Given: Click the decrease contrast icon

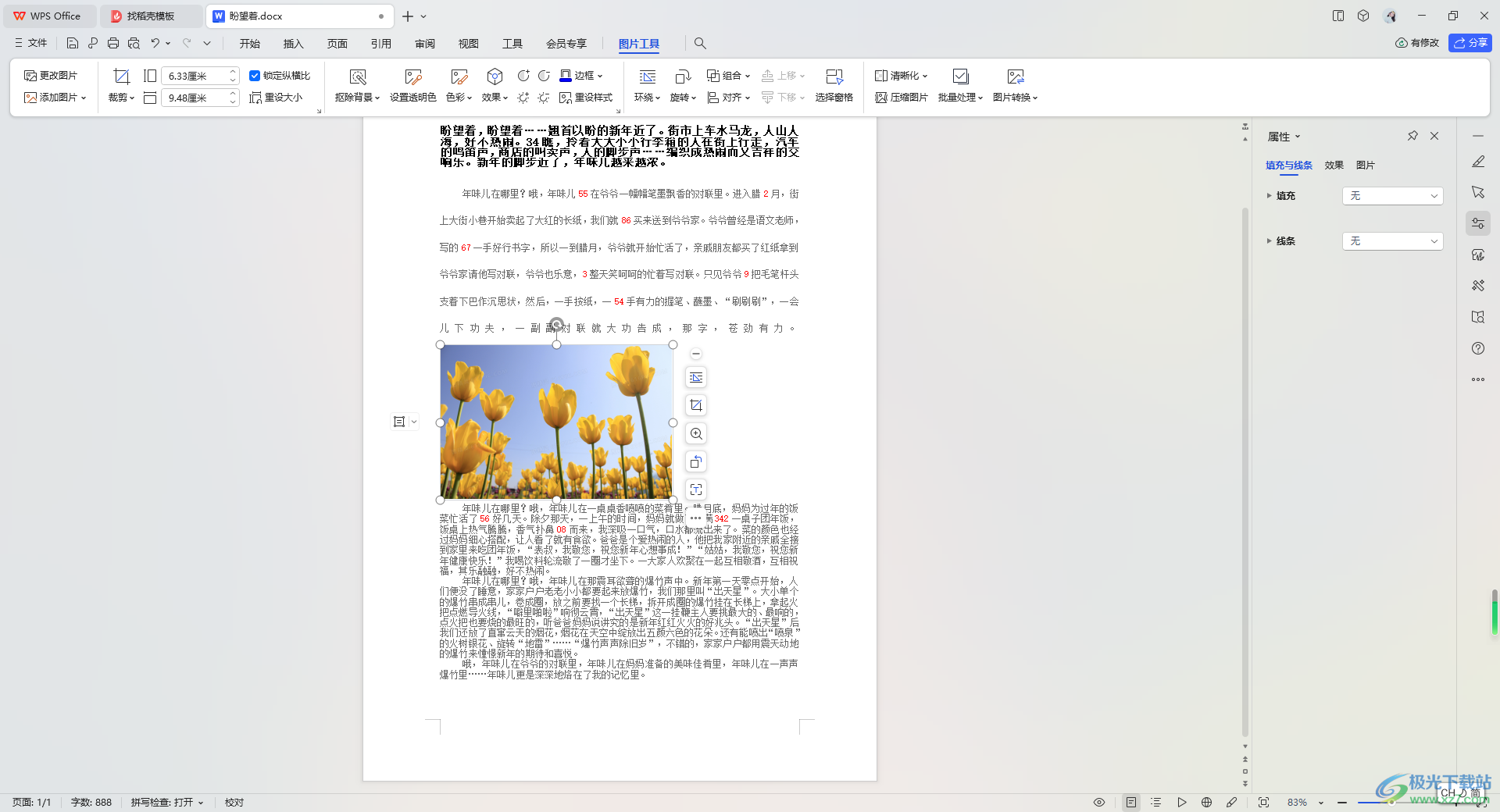Looking at the screenshot, I should tap(544, 76).
